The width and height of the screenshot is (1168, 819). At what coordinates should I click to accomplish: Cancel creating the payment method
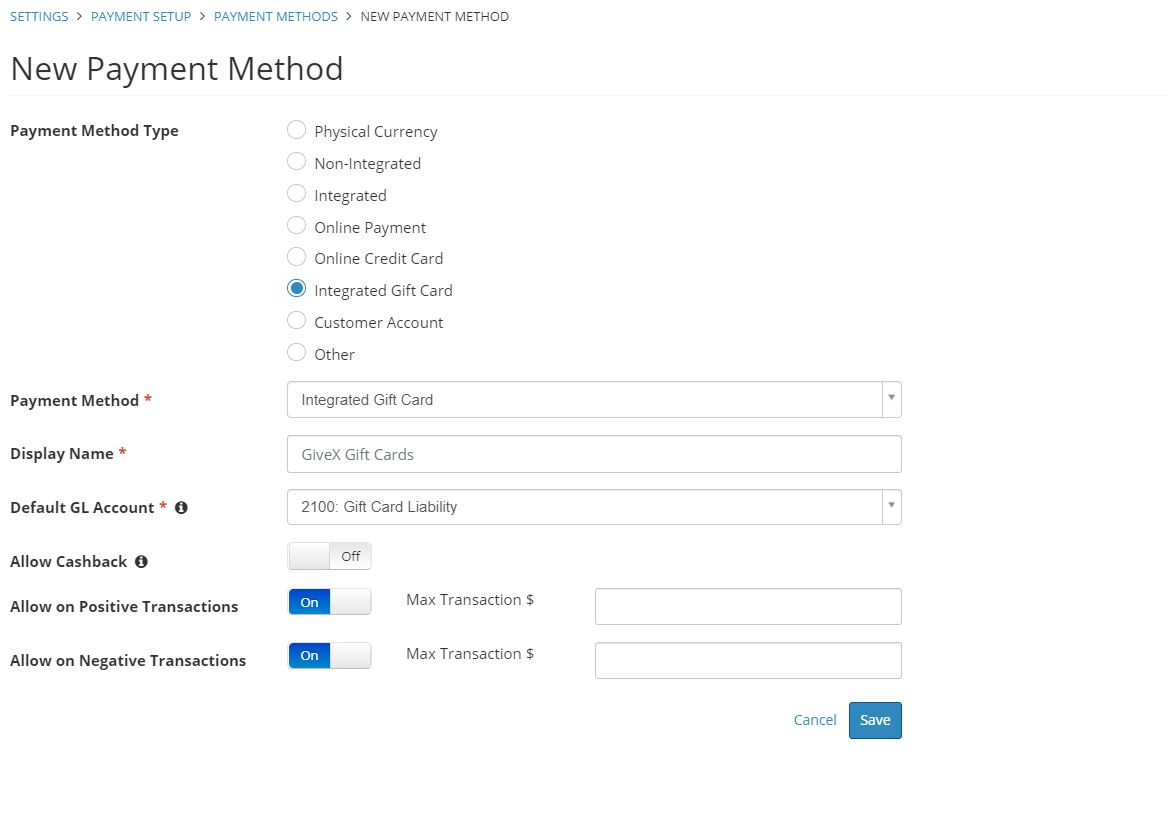click(814, 719)
